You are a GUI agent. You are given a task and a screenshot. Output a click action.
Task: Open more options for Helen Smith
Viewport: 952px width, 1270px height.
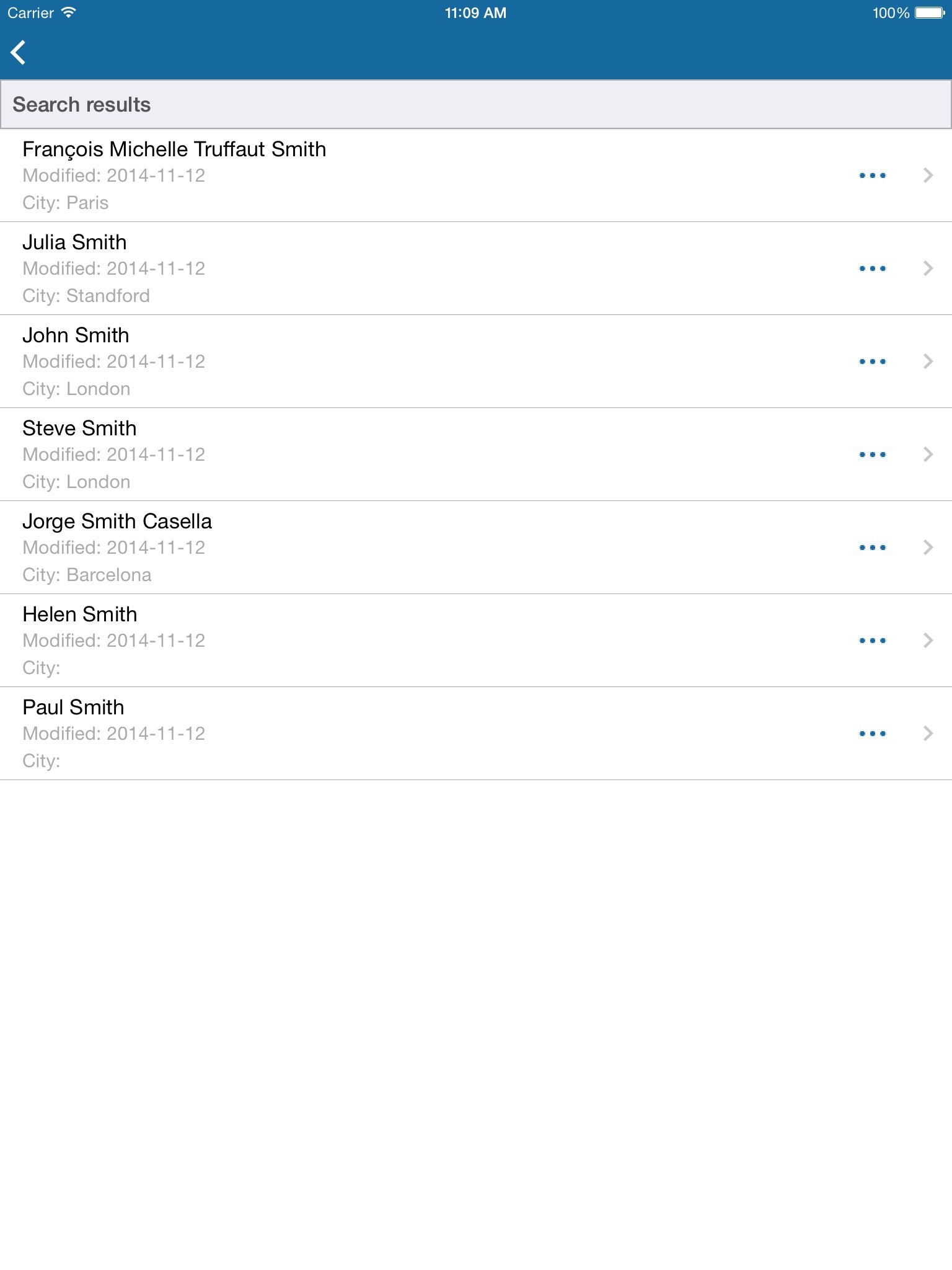click(x=872, y=641)
